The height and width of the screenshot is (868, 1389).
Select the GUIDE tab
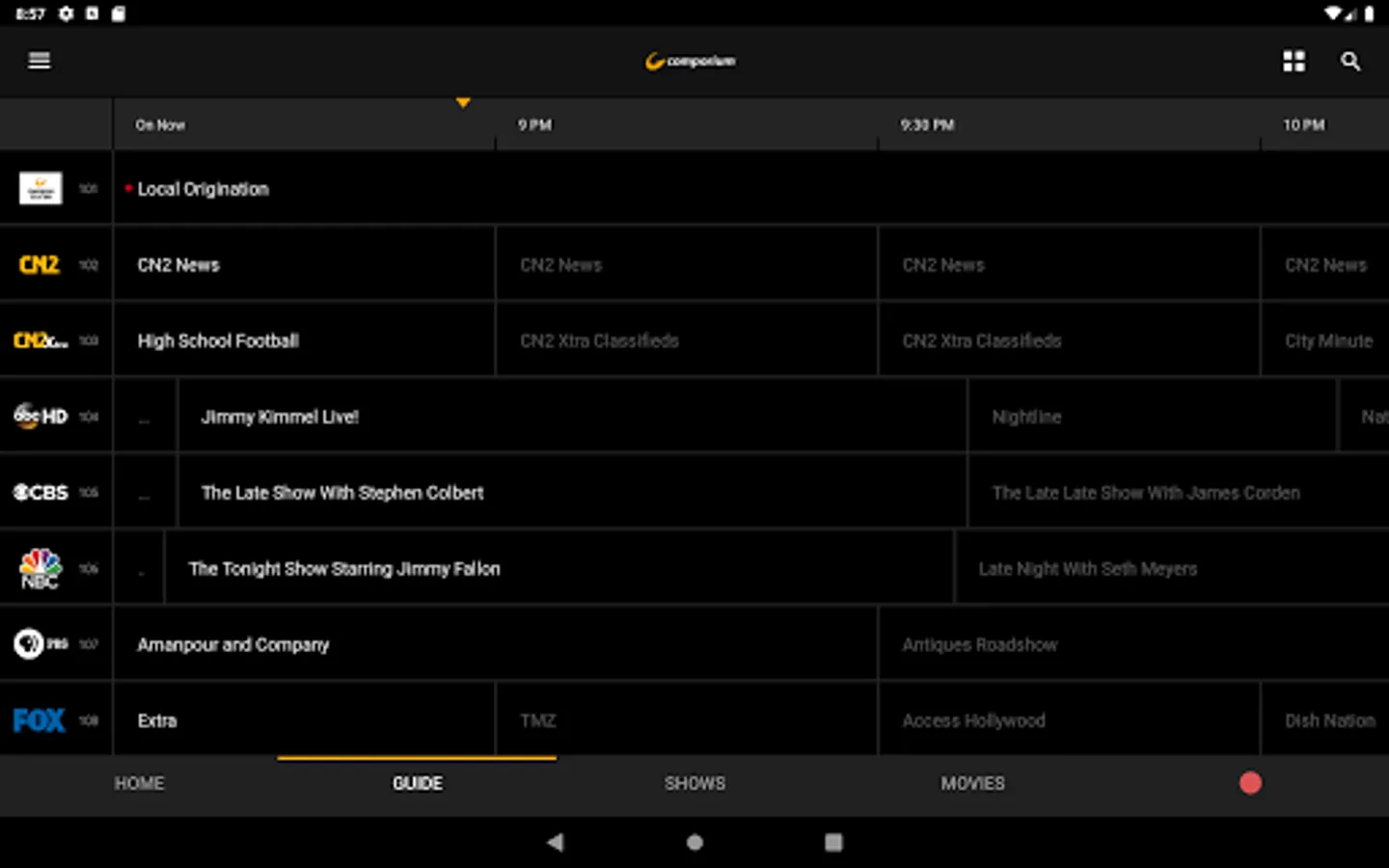click(417, 783)
